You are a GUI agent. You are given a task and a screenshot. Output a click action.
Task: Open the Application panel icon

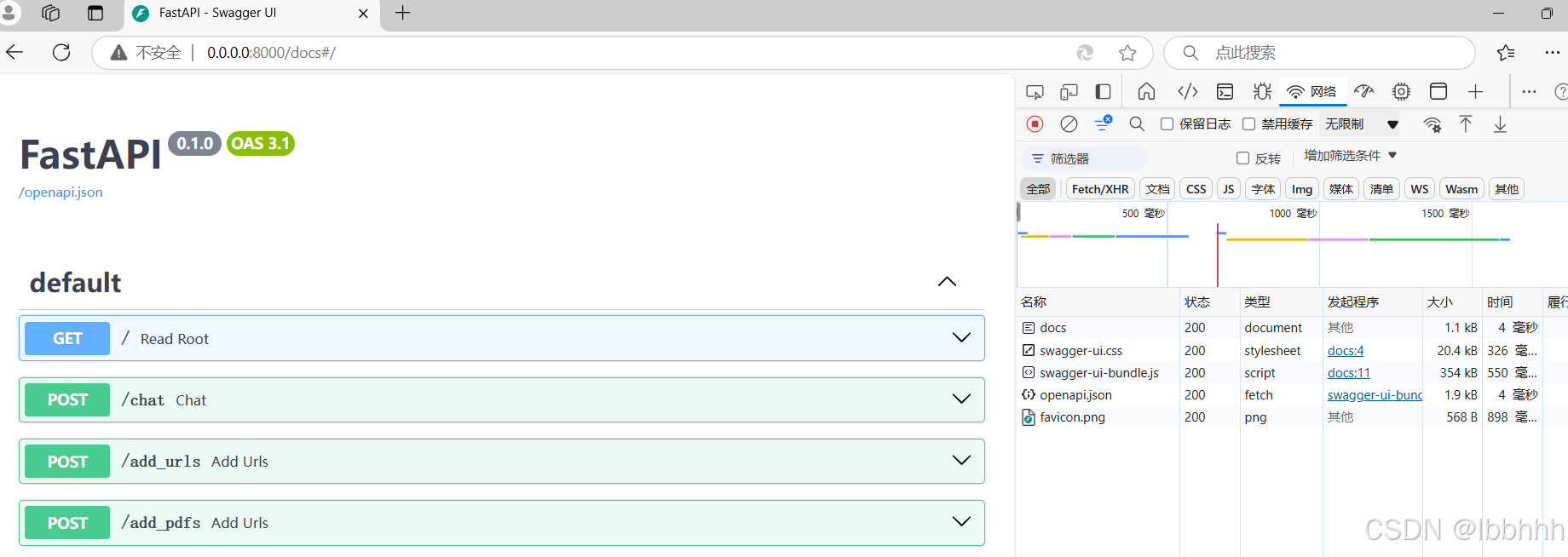1438,91
